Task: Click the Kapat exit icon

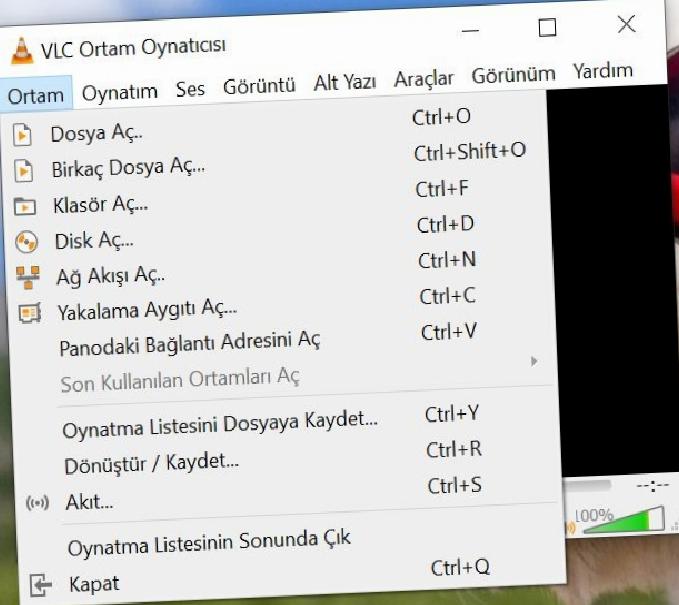Action: pyautogui.click(x=41, y=585)
